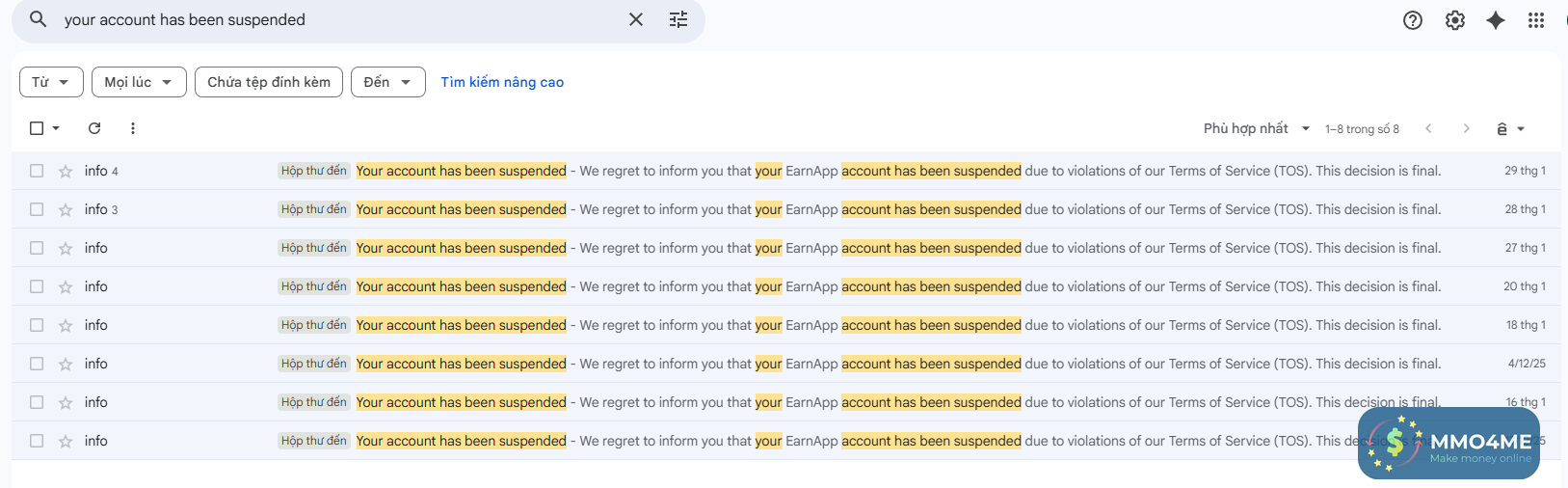Open the email dated 4/12/25

pos(785,364)
